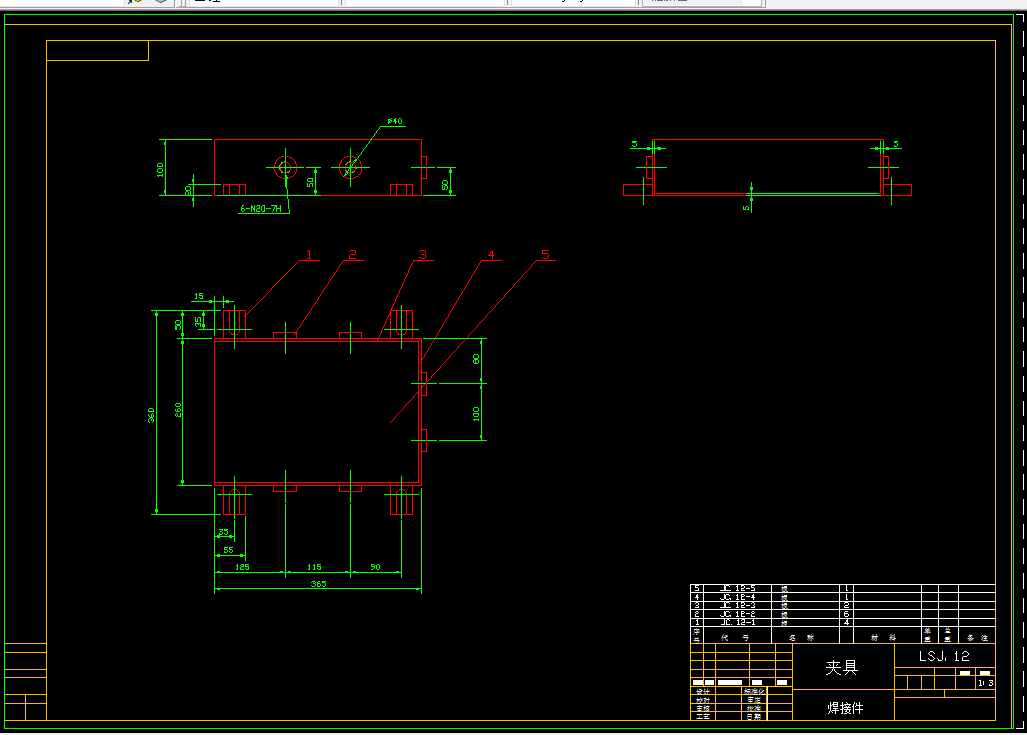Screen dimensions: 1027x735
Task: Select the 365 overall width dimension
Action: 318,584
